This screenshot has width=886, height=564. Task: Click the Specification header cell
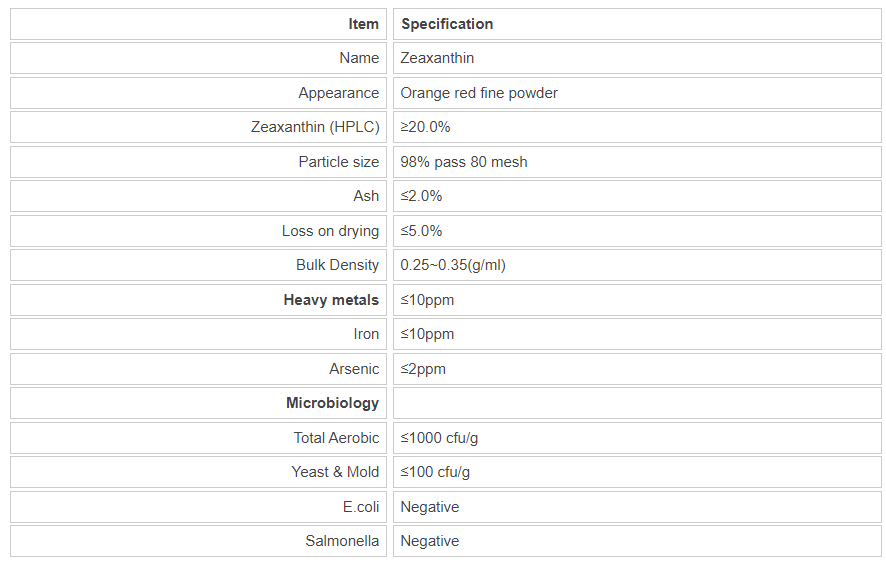447,24
